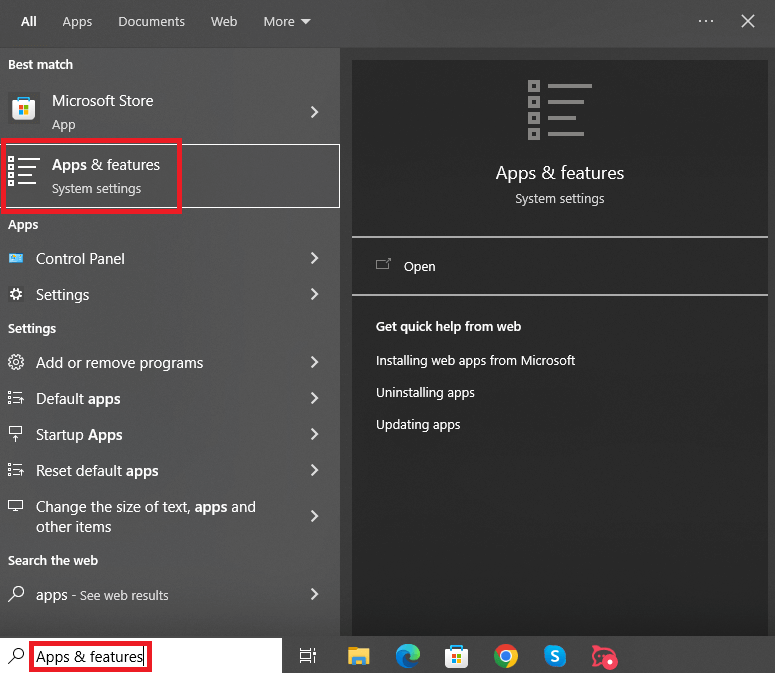Click Open in the preview pane

click(419, 266)
